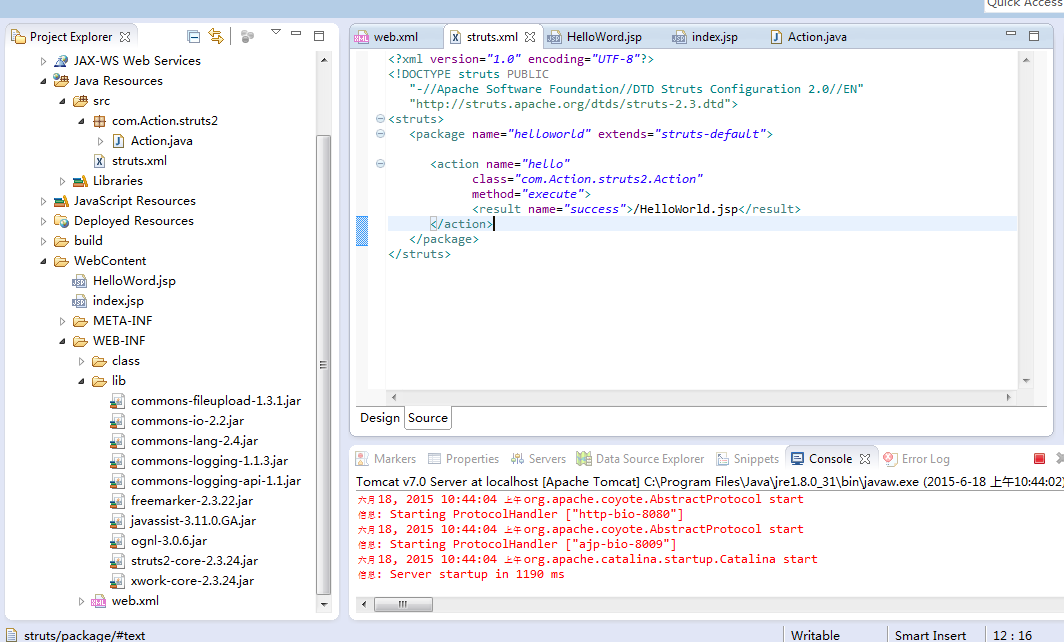Select index.jsp file in WebContent

[118, 301]
